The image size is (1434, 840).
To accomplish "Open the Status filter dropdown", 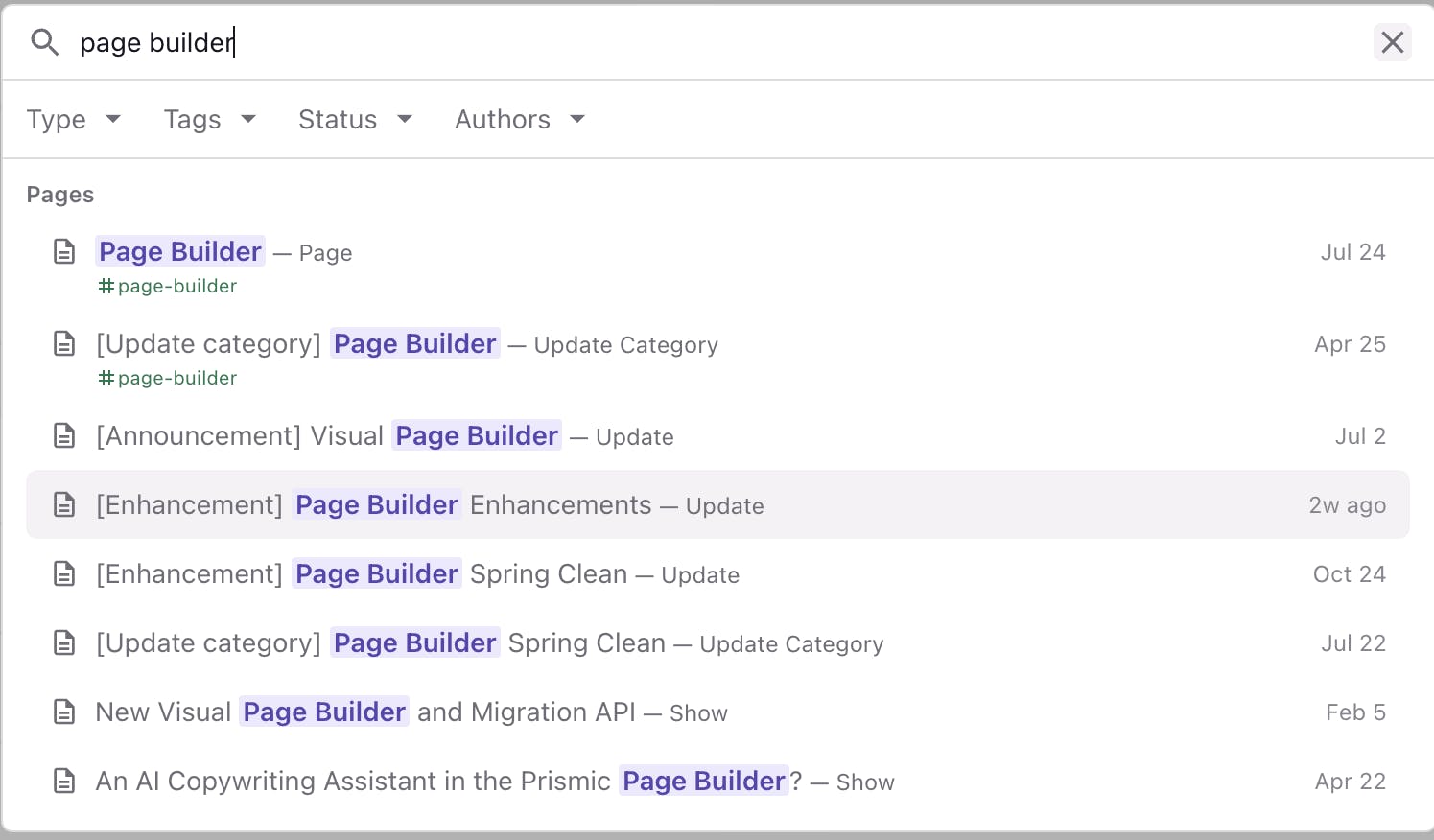I will click(355, 120).
